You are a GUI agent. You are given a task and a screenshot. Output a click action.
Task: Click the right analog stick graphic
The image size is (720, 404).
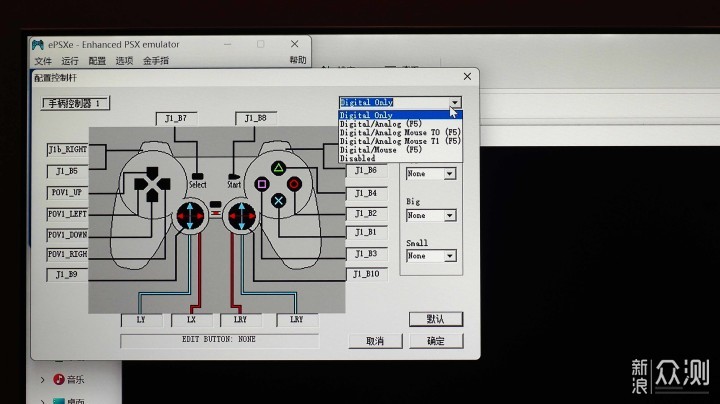click(x=242, y=216)
